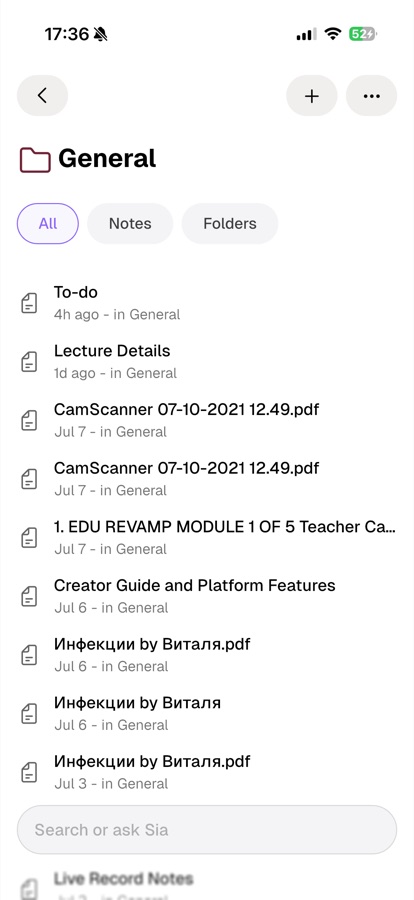
Task: Select the All filter chip
Action: pyautogui.click(x=48, y=223)
